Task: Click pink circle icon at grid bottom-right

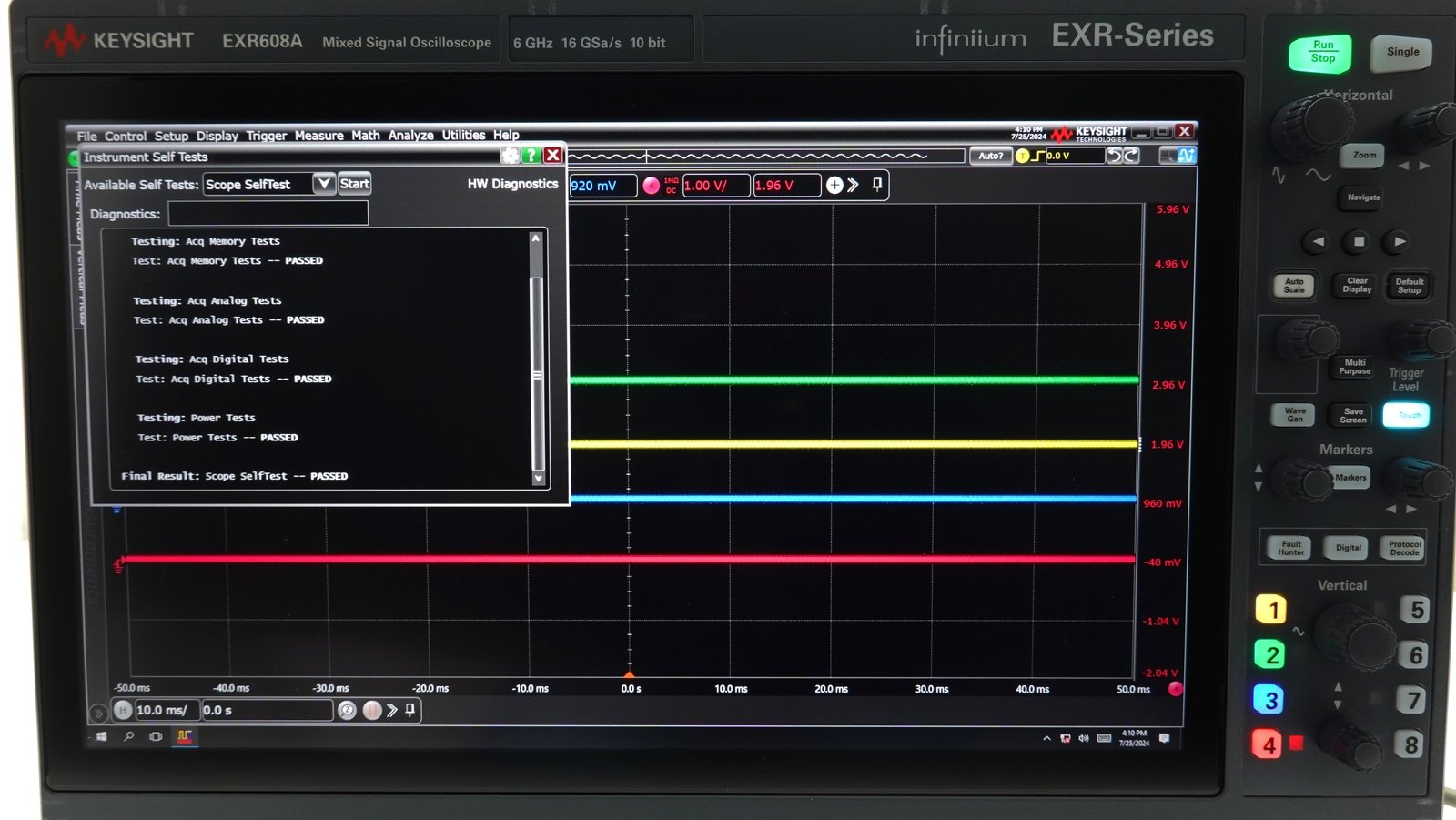Action: (x=1175, y=689)
